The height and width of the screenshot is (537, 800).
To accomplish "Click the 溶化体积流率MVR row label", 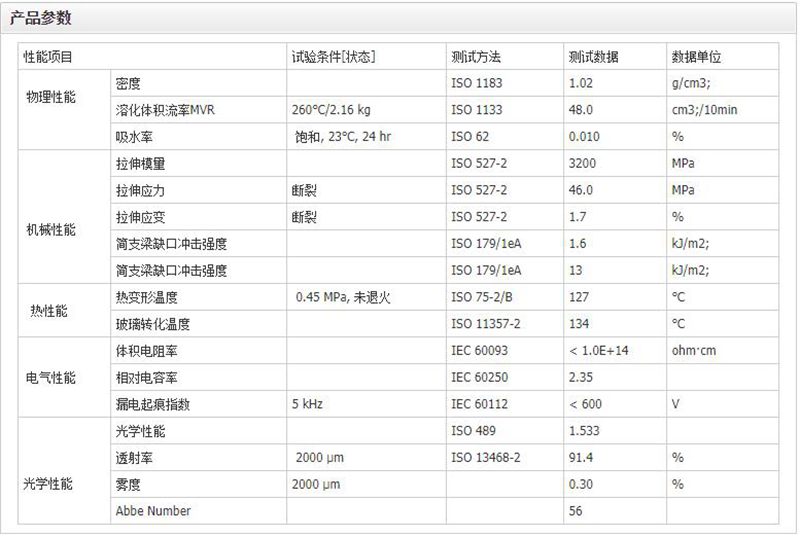I will click(165, 110).
